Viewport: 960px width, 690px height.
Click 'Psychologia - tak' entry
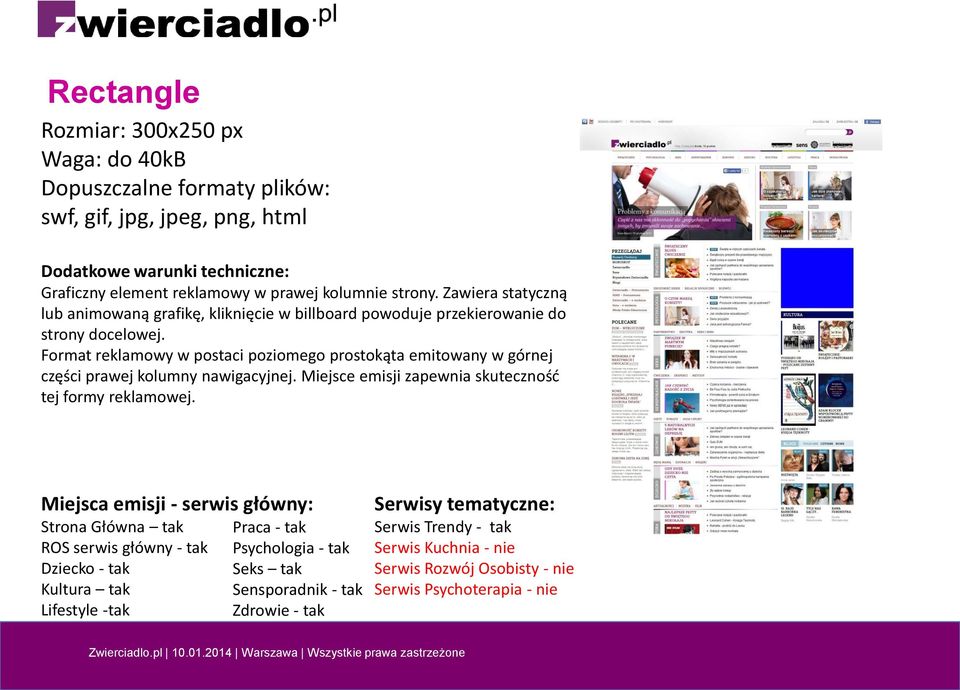(291, 548)
